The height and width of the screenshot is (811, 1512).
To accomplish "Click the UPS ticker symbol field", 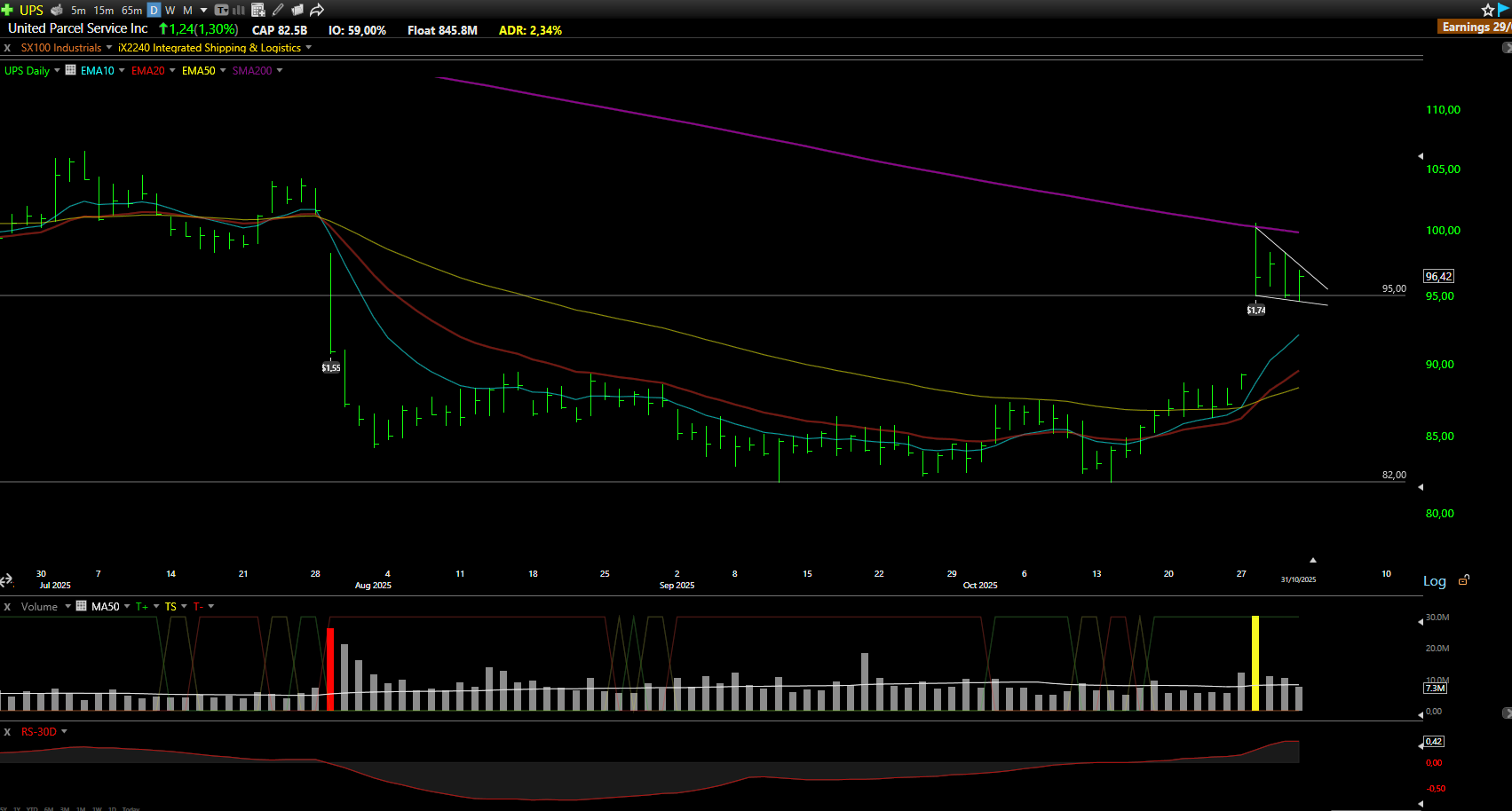I will click(x=31, y=10).
